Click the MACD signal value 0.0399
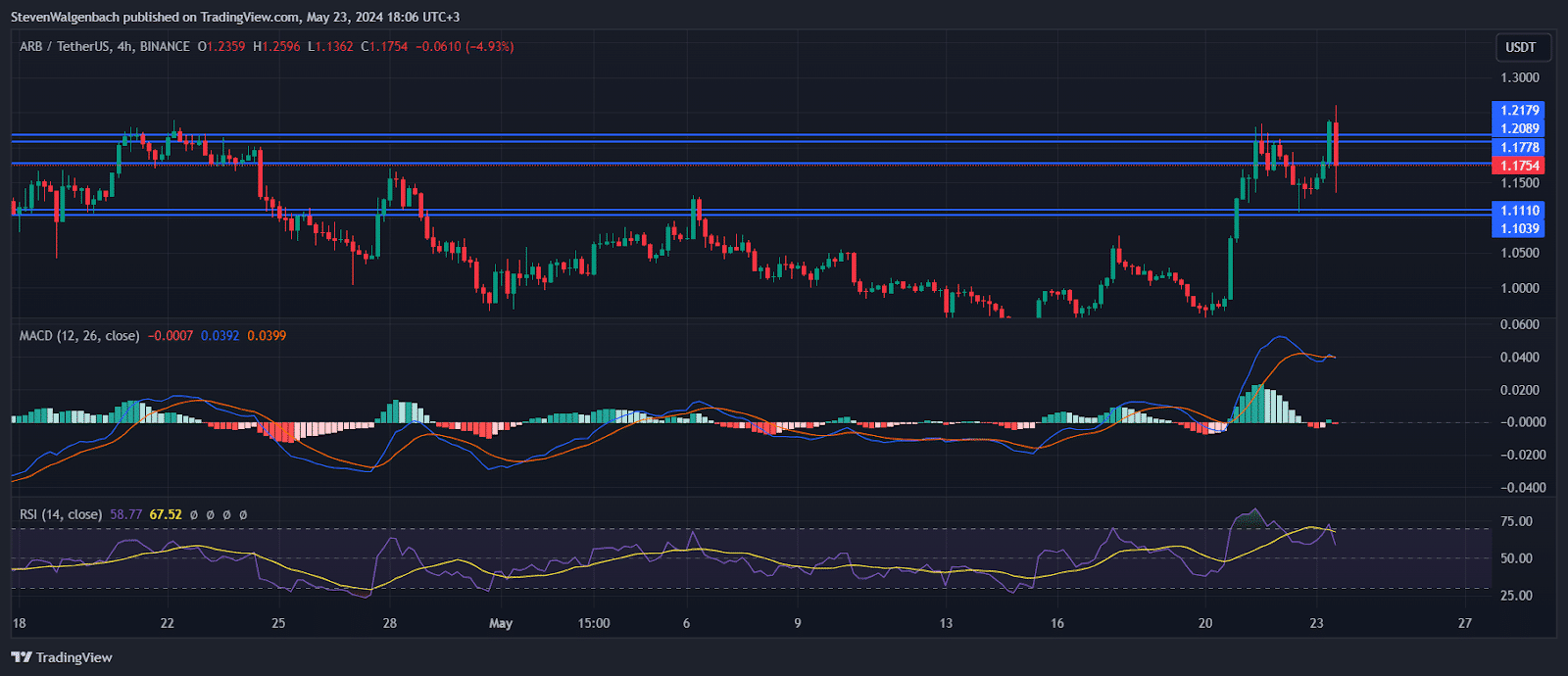This screenshot has height=676, width=1568. point(267,335)
